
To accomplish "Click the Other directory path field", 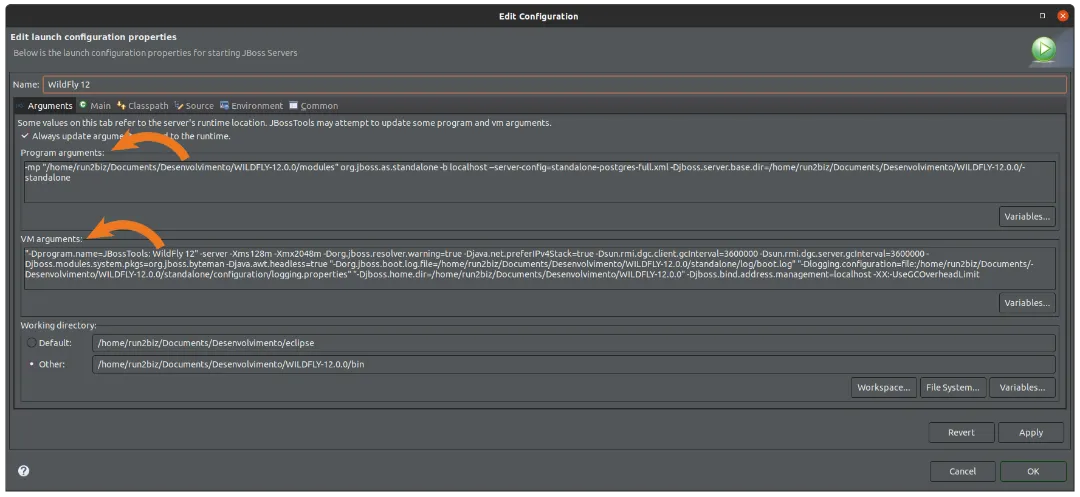I will pos(574,364).
